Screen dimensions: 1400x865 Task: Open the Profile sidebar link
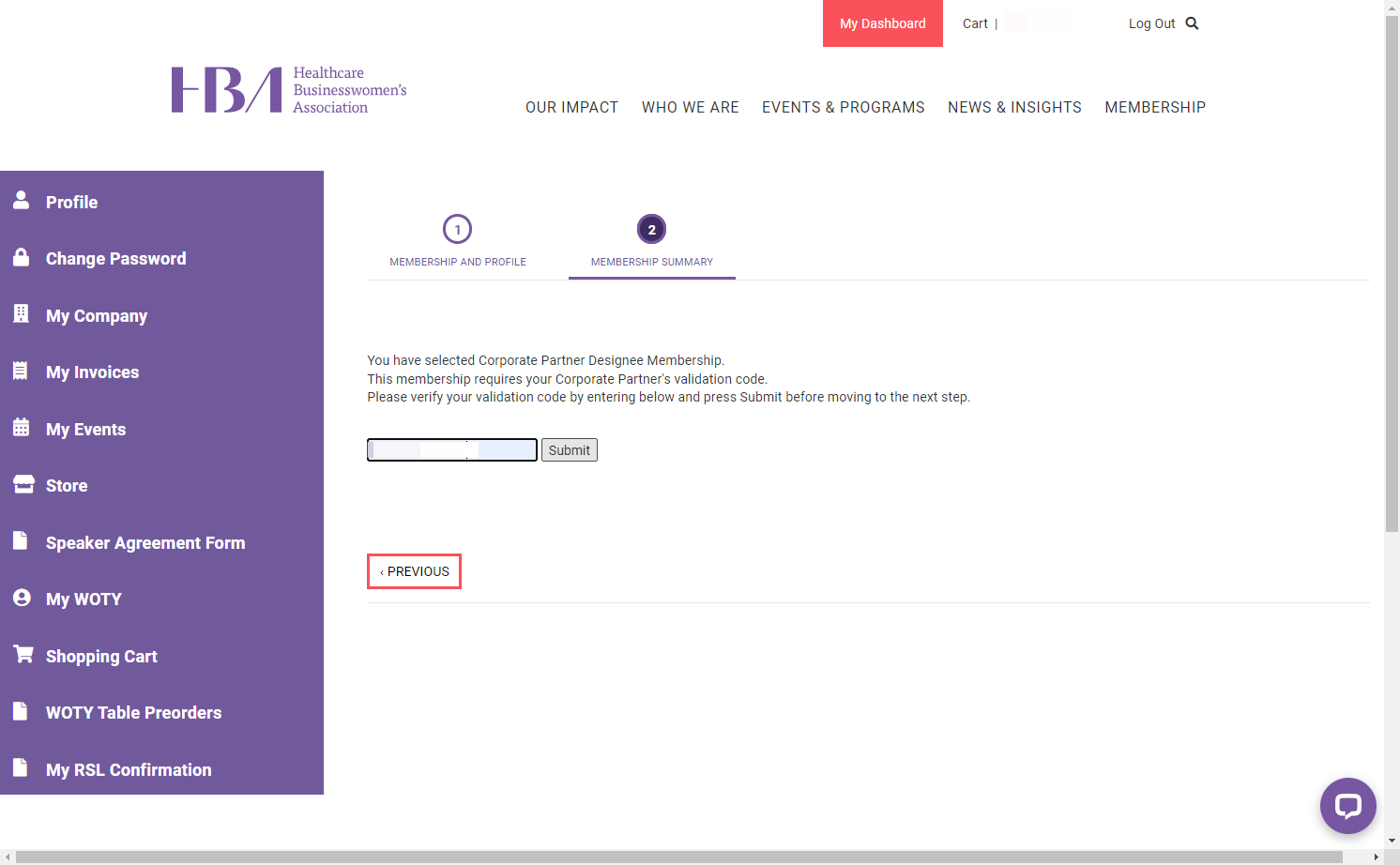(71, 203)
